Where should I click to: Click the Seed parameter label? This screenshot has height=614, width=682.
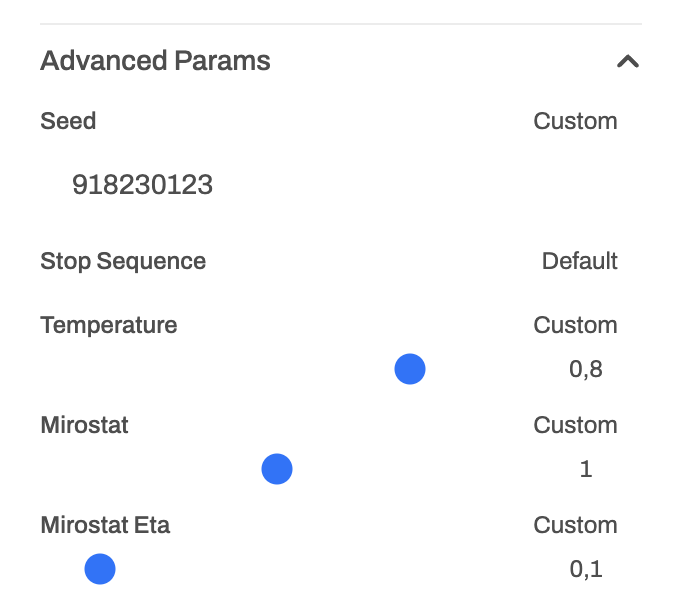pyautogui.click(x=68, y=122)
